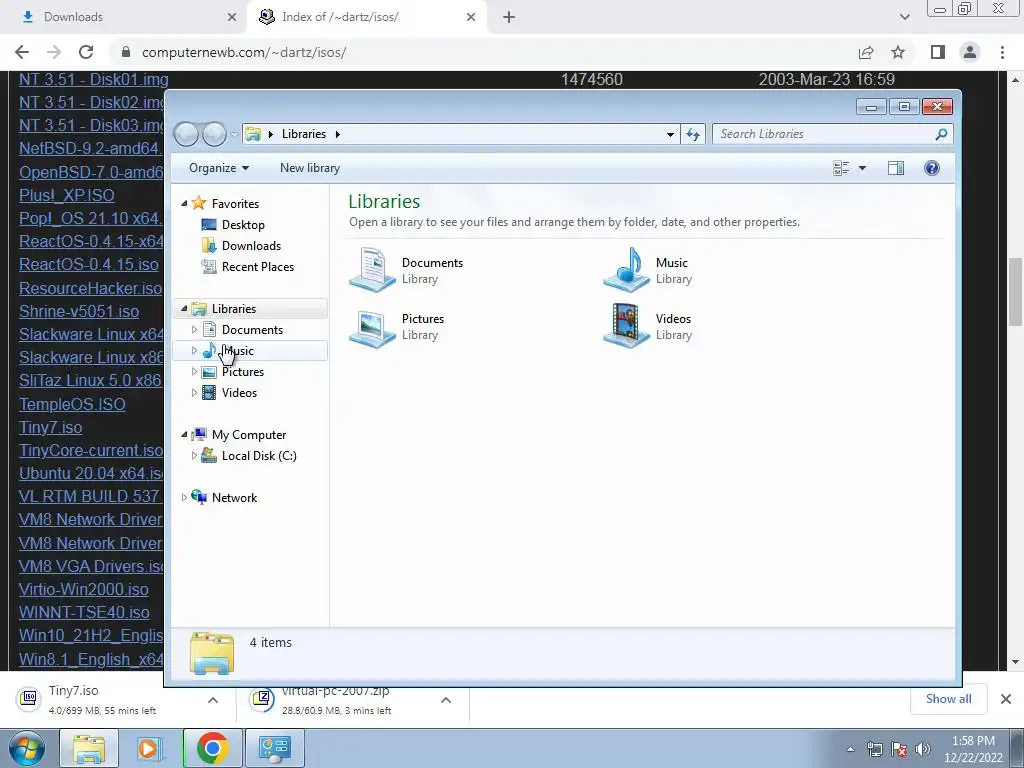Open the Documents library icon
This screenshot has width=1024, height=768.
pyautogui.click(x=372, y=269)
